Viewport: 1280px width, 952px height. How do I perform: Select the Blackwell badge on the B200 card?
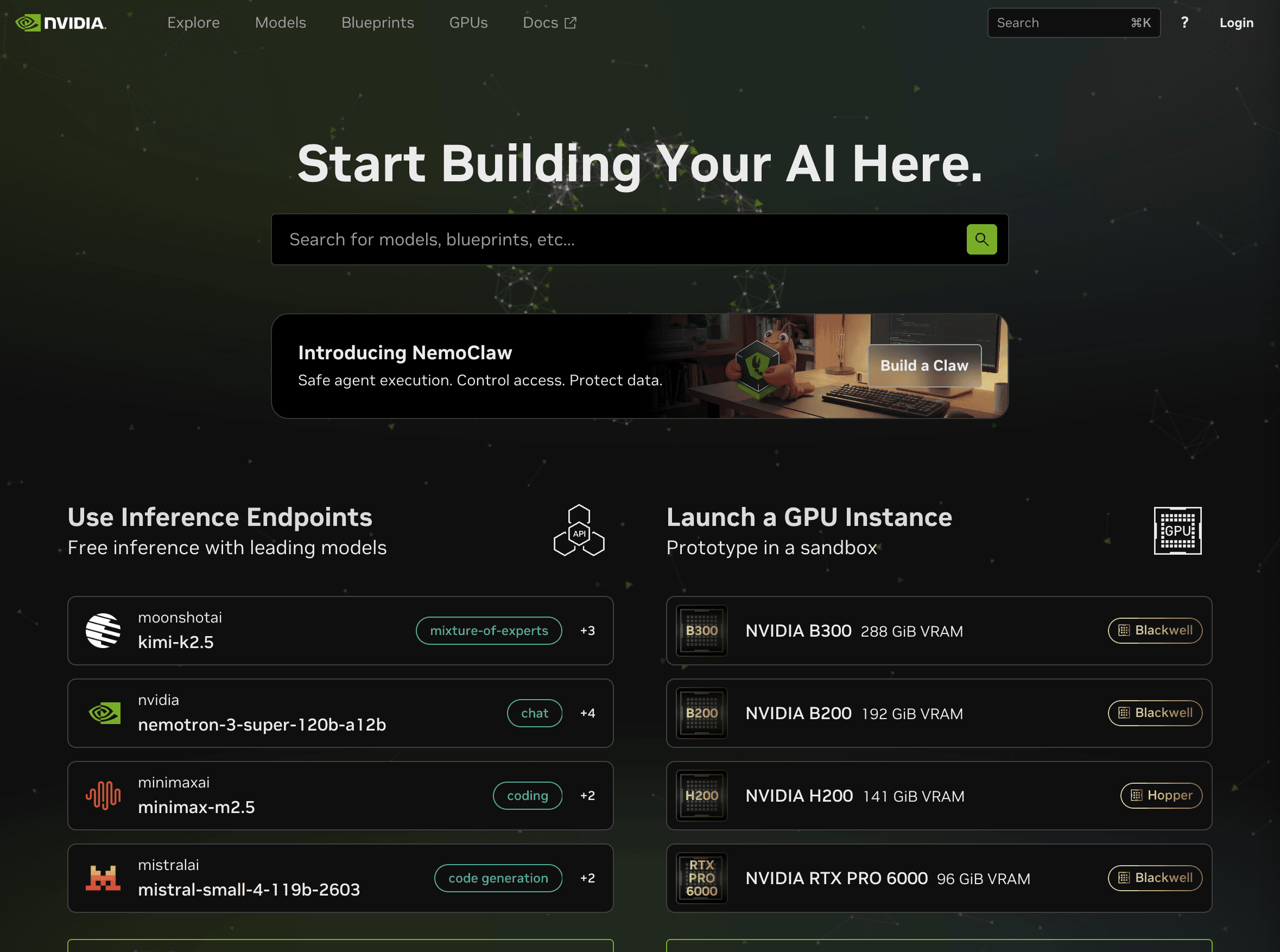pos(1155,713)
